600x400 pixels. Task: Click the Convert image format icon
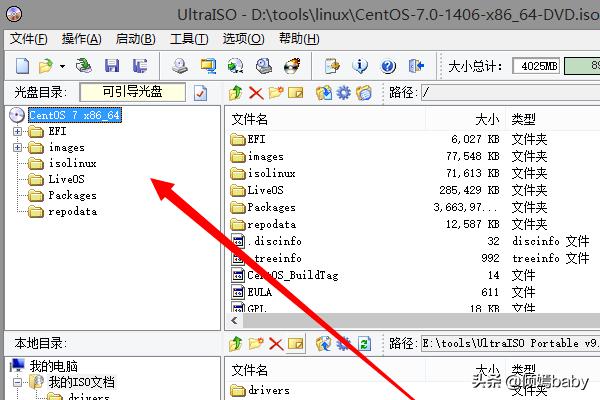click(x=235, y=66)
